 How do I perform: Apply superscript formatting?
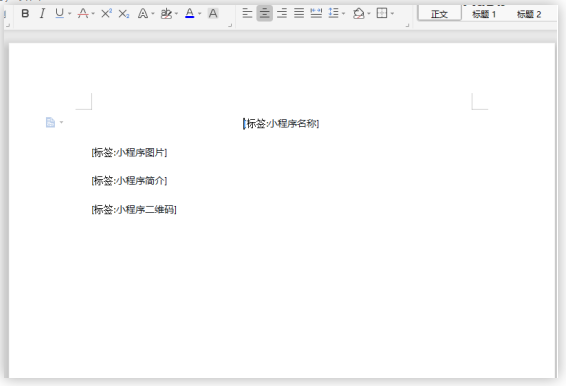click(x=106, y=14)
